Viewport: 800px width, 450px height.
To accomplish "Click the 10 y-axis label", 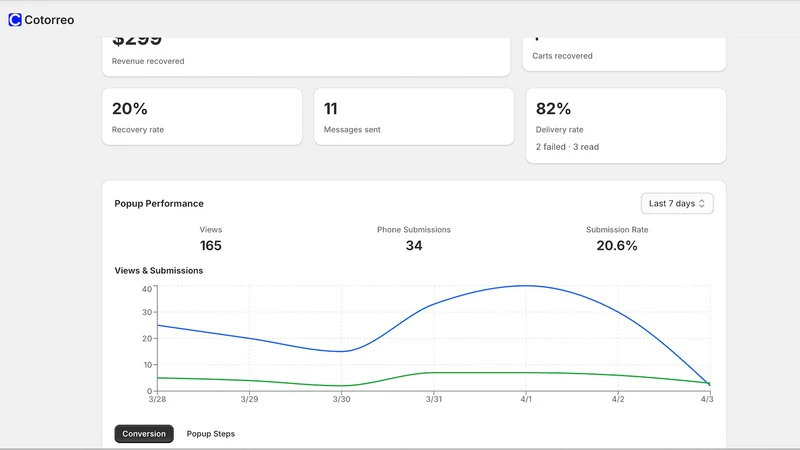I will [147, 365].
